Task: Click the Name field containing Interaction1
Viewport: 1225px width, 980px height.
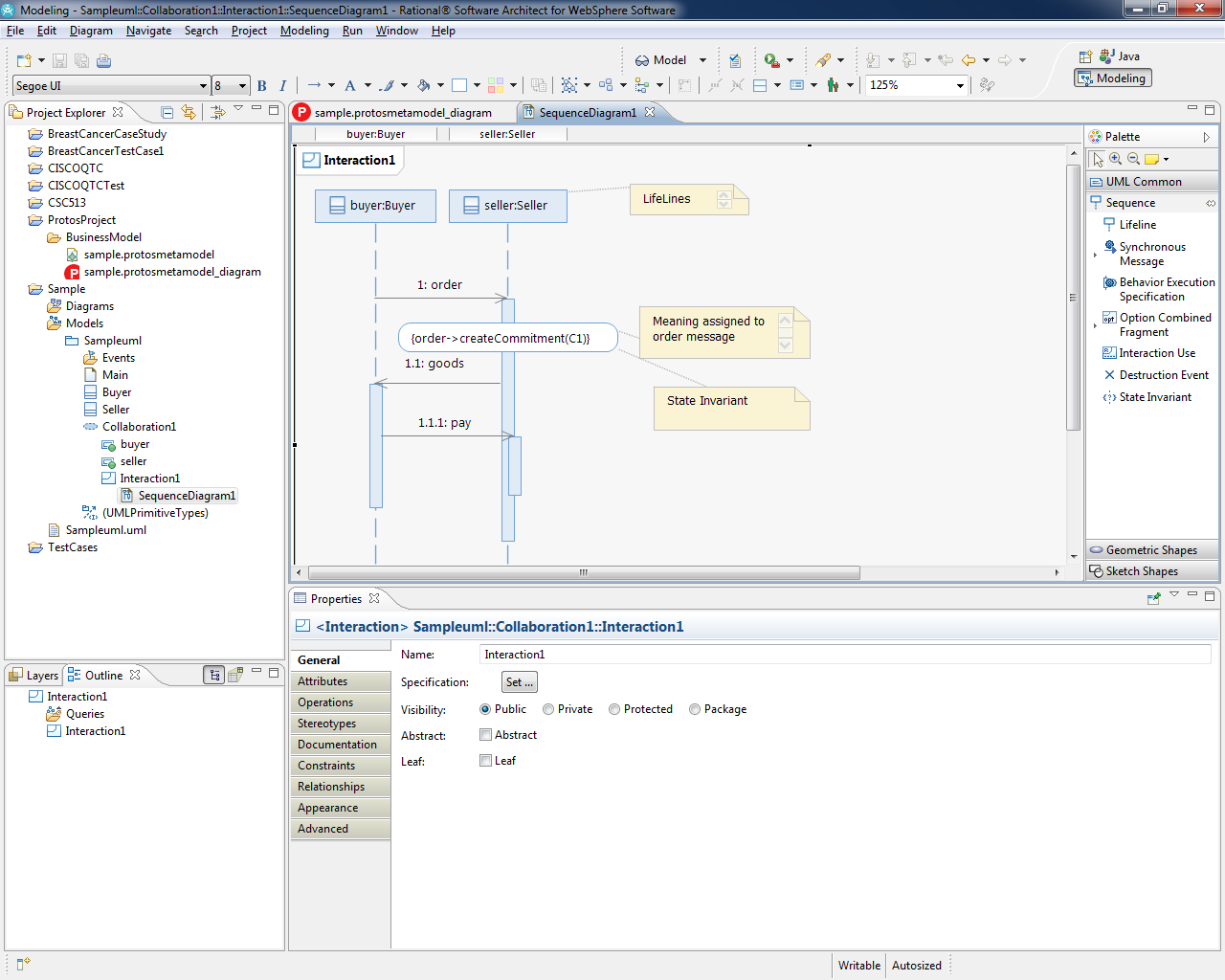Action: click(845, 655)
